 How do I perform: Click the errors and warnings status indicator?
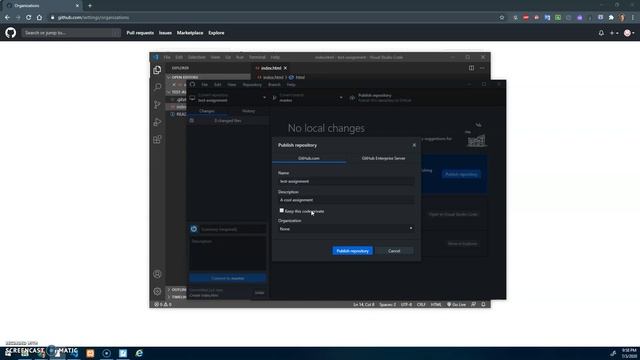click(162, 304)
